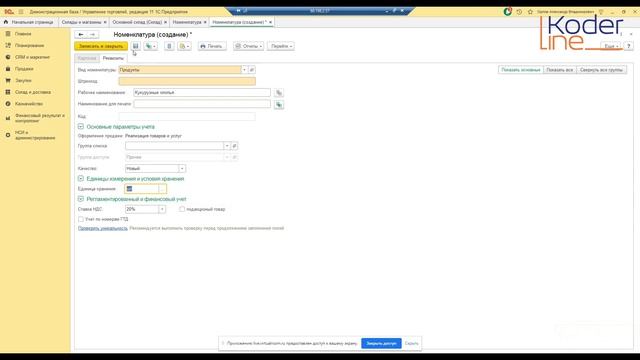Click the green notifications circle icon
The width and height of the screenshot is (640, 360).
[x=507, y=12]
